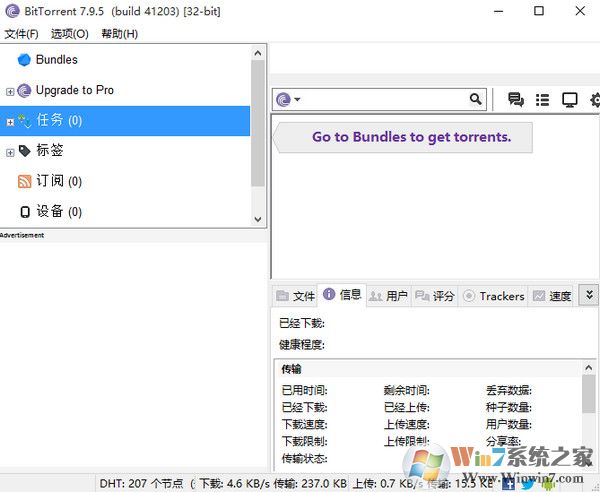600x492 pixels.
Task: Click the 传输状态 label
Action: point(305,458)
